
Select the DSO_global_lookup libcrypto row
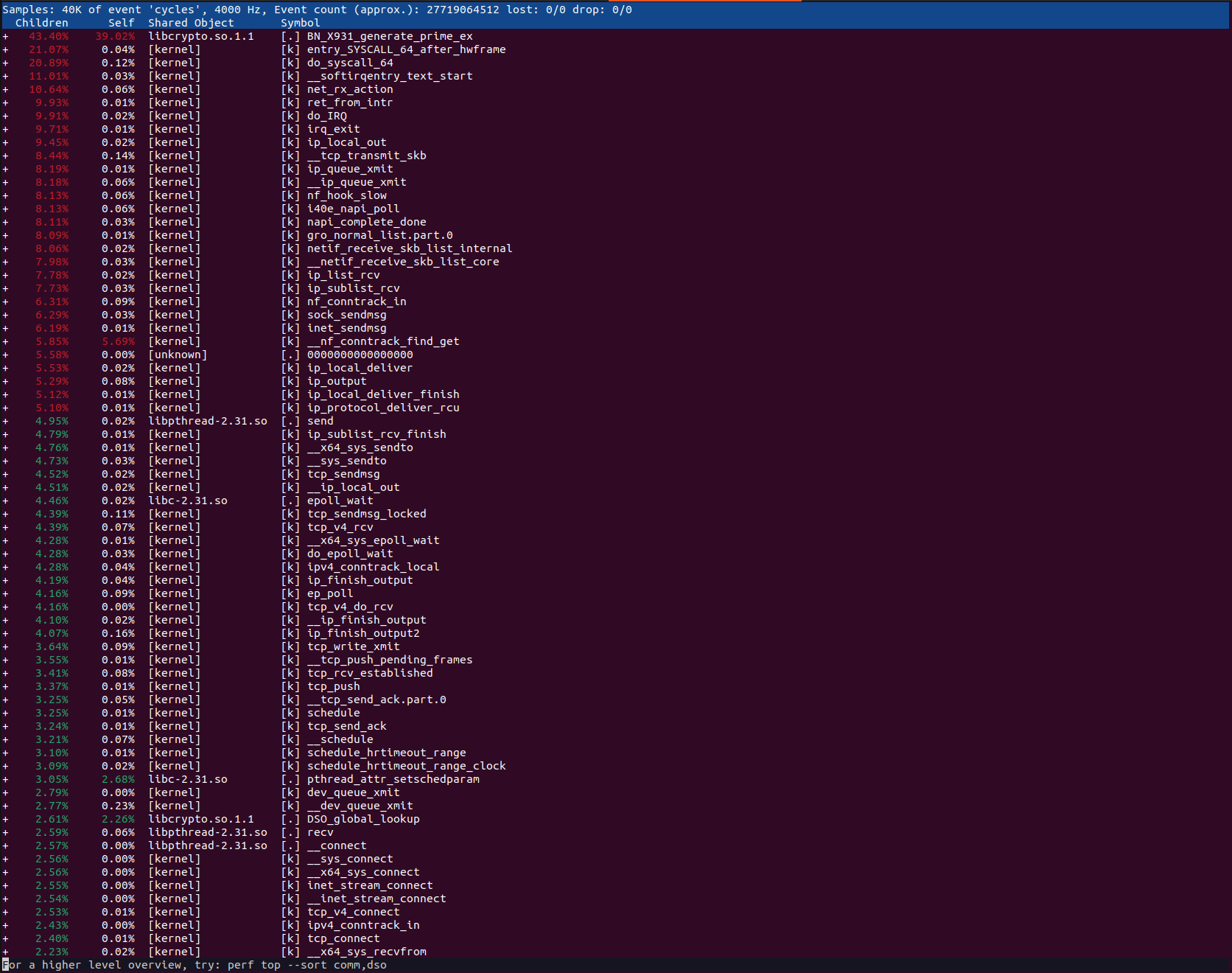pyautogui.click(x=363, y=818)
